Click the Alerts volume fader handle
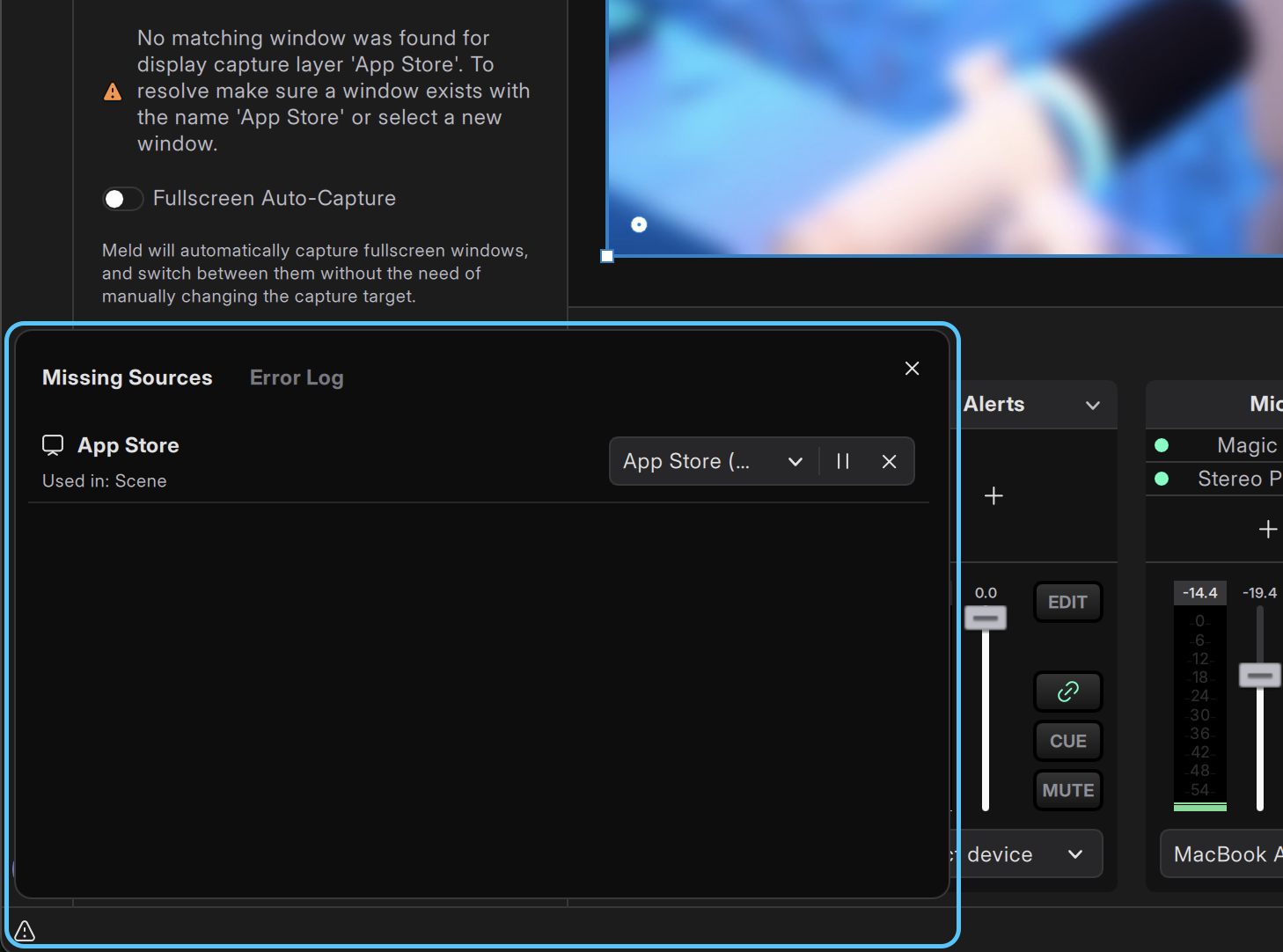The width and height of the screenshot is (1283, 952). (986, 618)
